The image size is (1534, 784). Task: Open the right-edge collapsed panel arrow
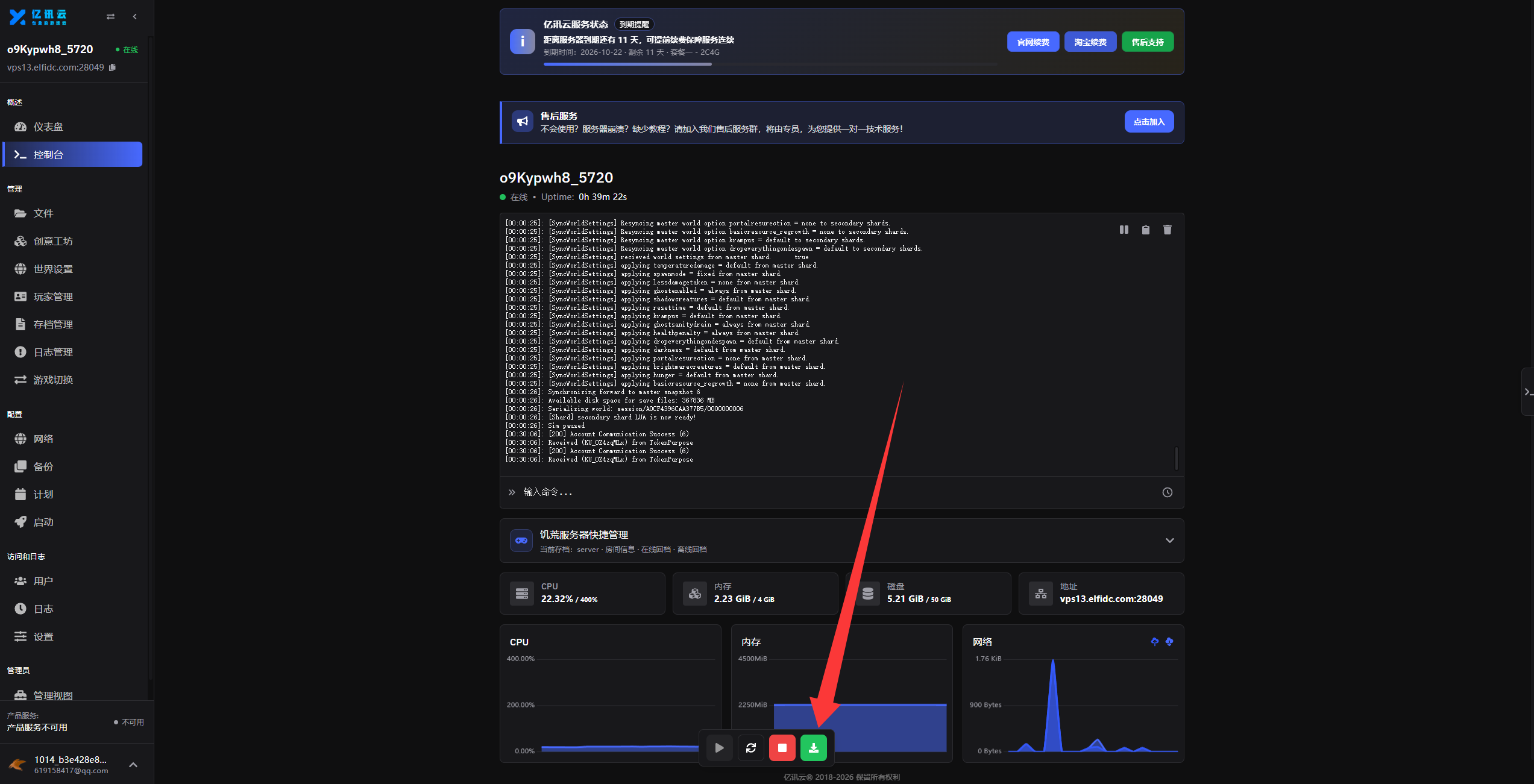[1527, 392]
